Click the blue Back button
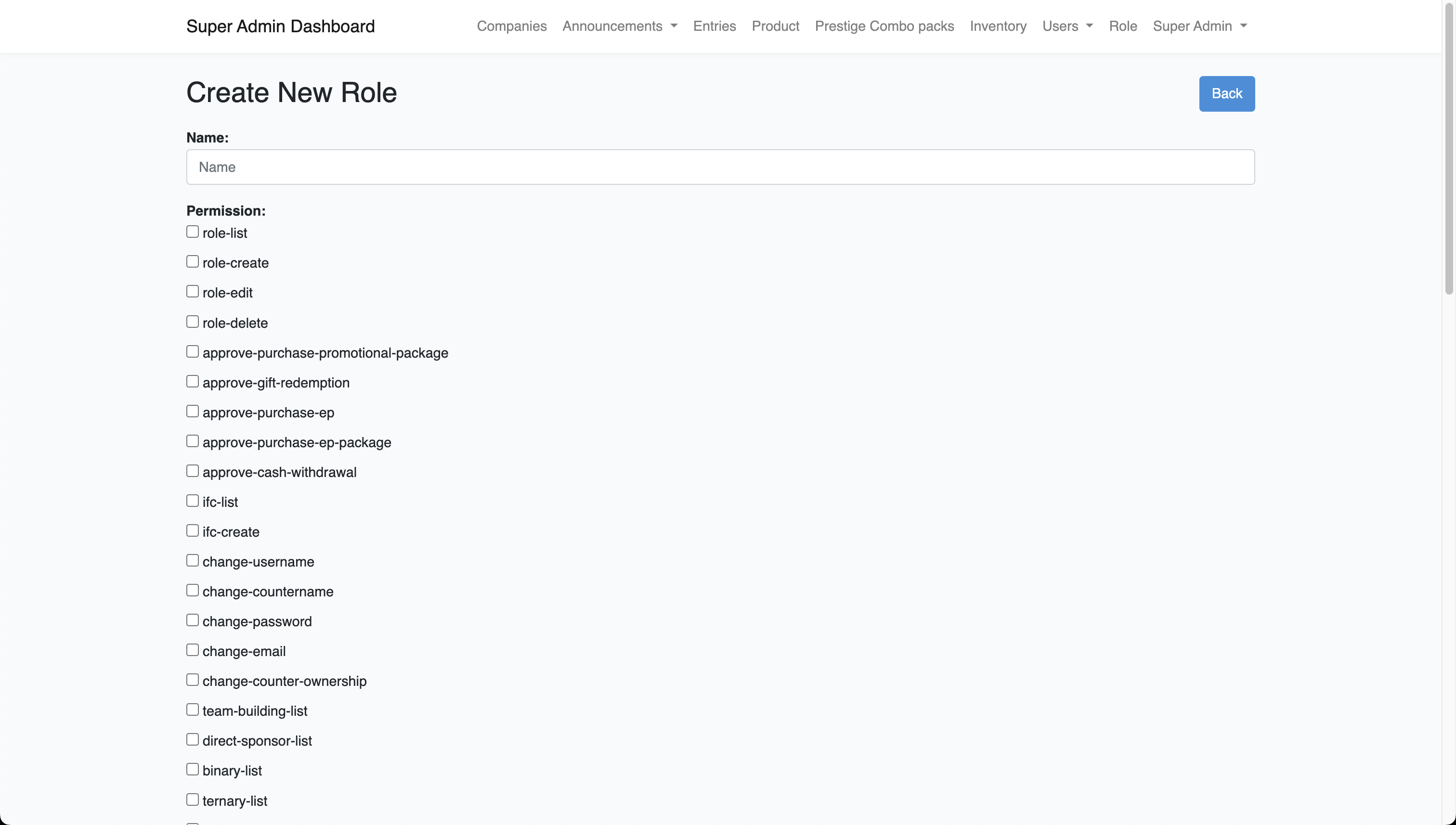This screenshot has height=825, width=1456. pos(1226,93)
